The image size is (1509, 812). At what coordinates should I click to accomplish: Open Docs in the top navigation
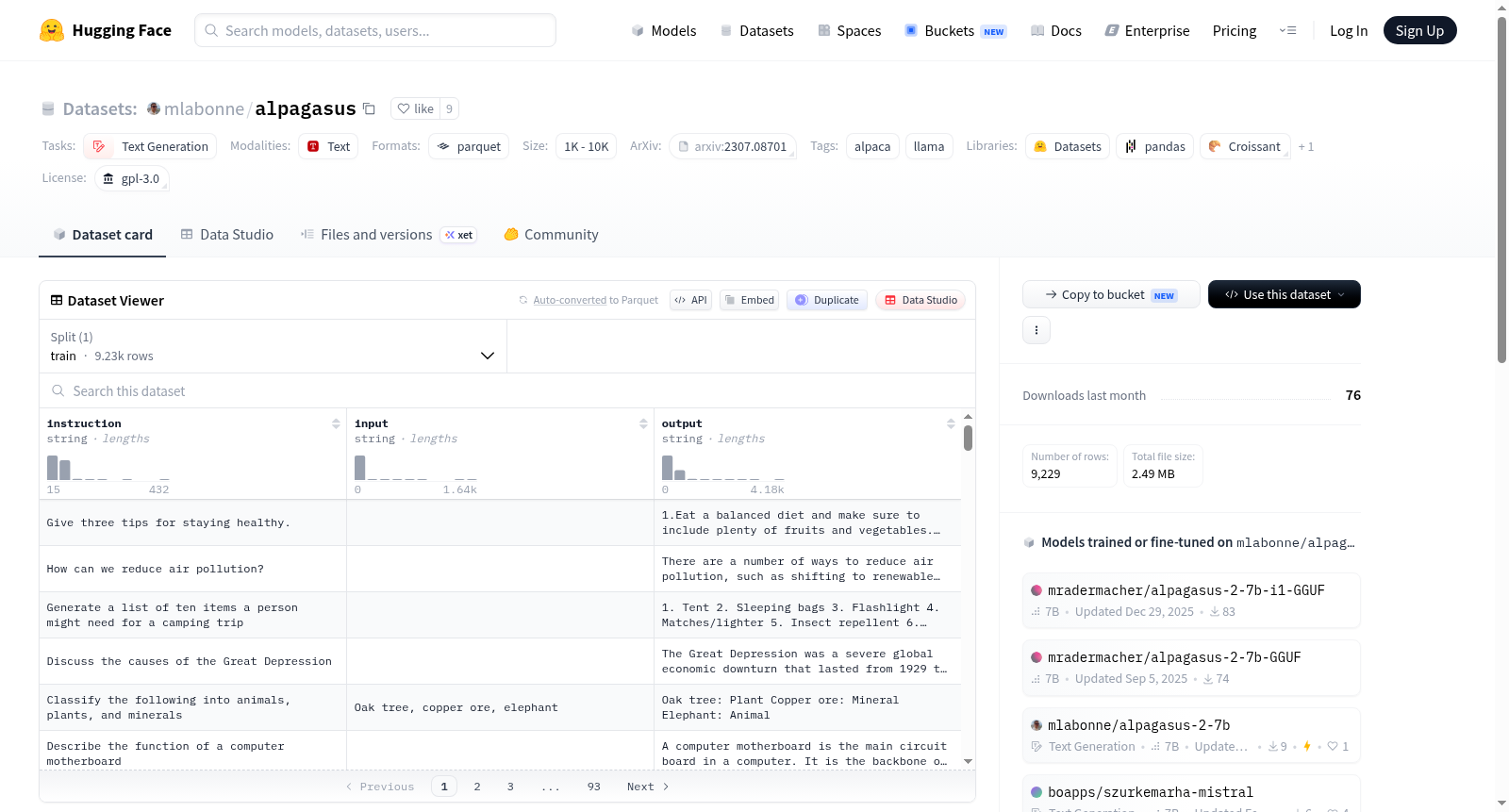pyautogui.click(x=1056, y=30)
